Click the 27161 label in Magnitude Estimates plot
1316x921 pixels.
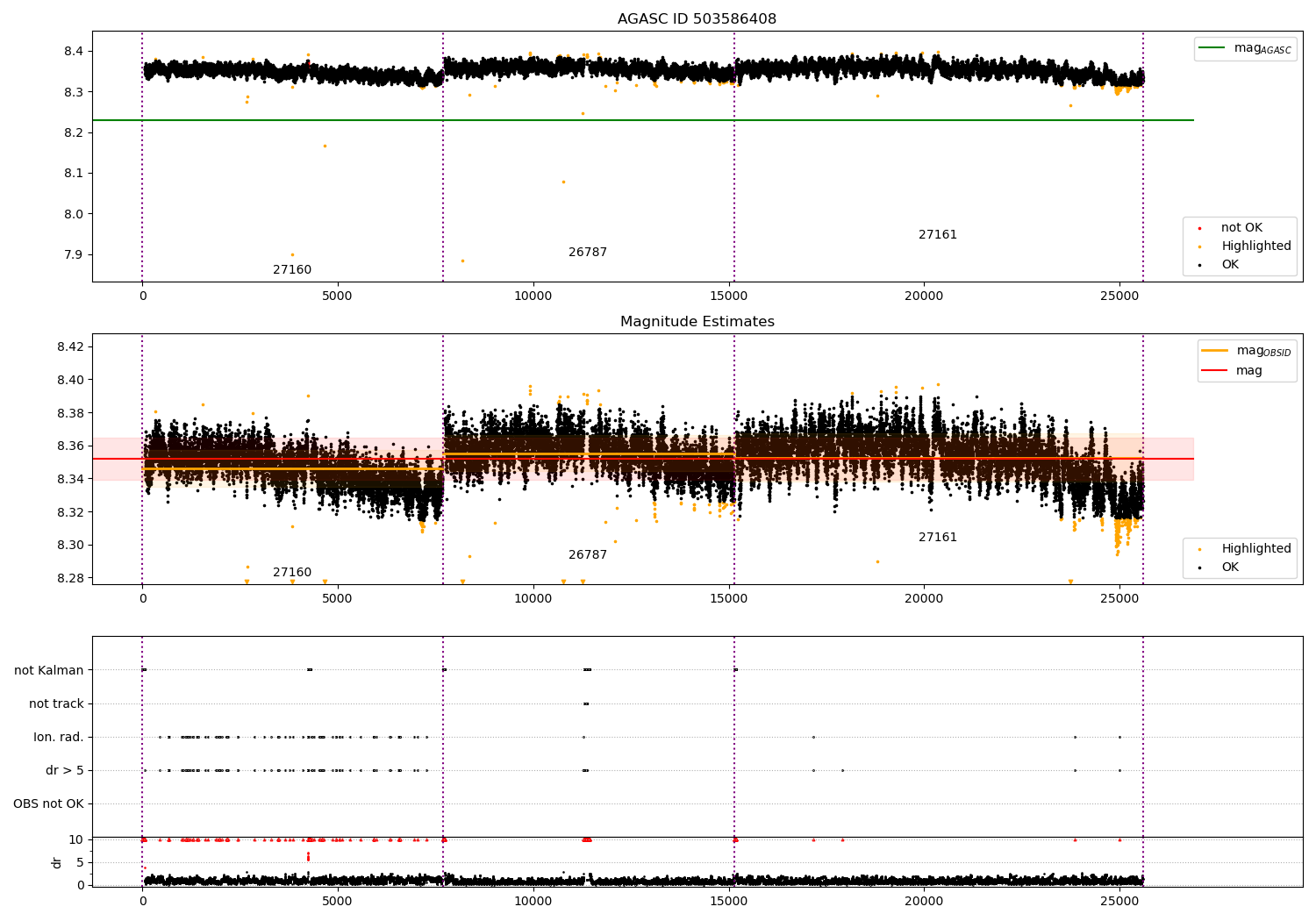pyautogui.click(x=937, y=538)
